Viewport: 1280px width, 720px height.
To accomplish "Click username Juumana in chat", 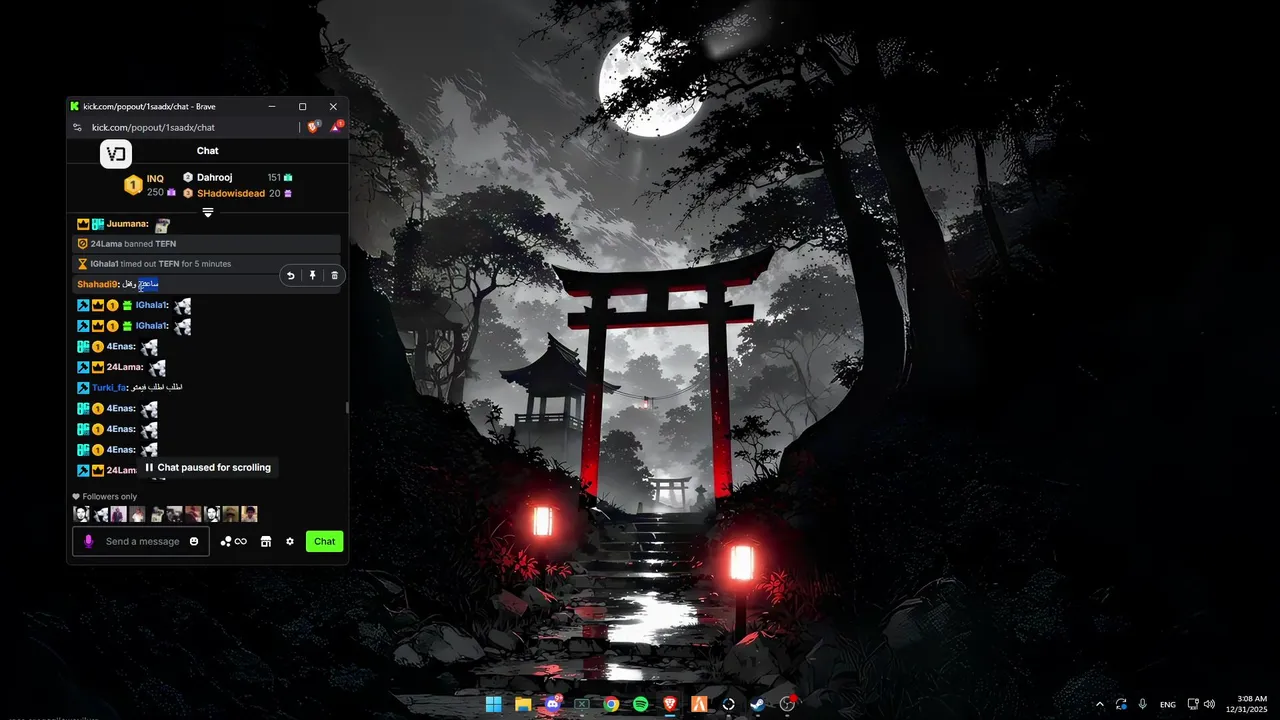I will point(127,224).
